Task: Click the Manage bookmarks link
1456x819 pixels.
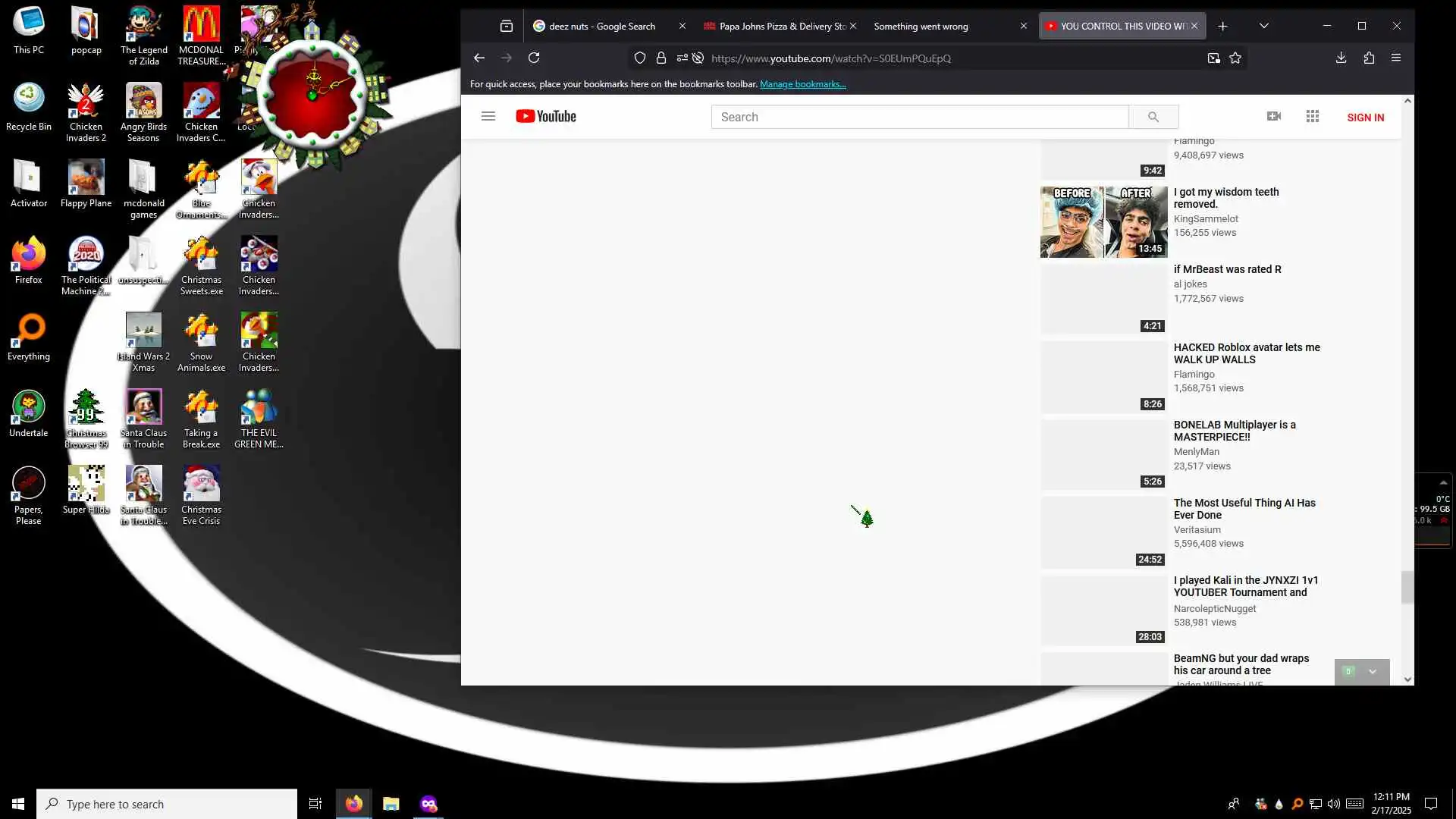Action: click(802, 84)
